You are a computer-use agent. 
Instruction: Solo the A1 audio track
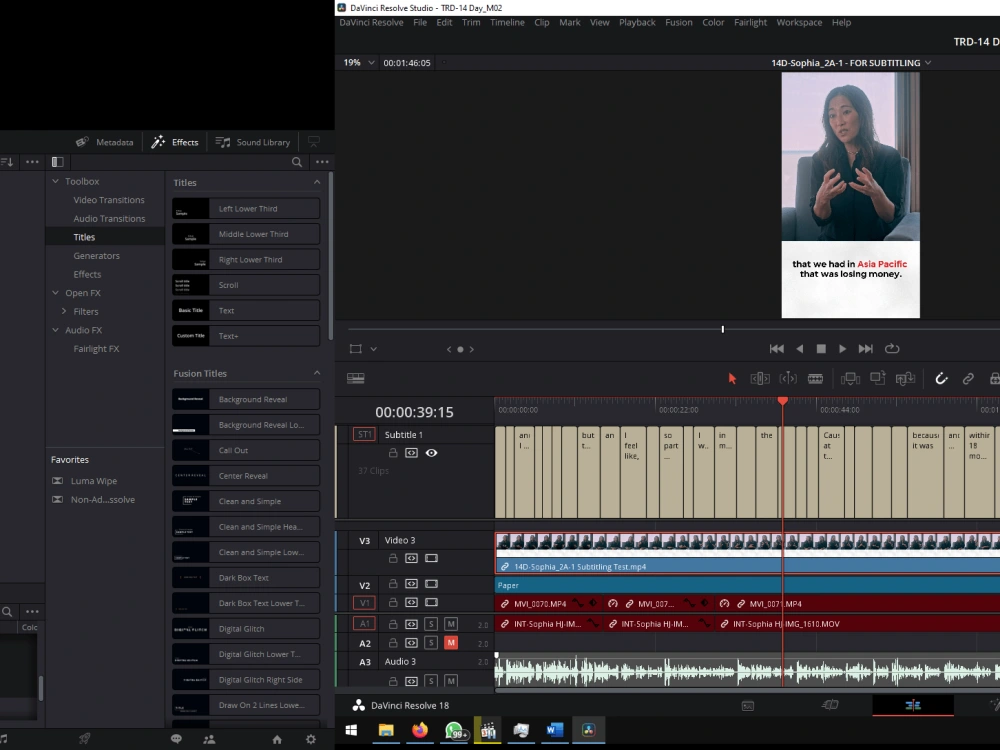pyautogui.click(x=431, y=624)
